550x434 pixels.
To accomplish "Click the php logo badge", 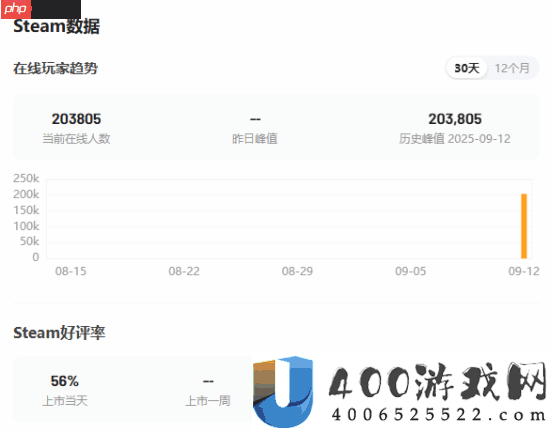I will (16, 9).
